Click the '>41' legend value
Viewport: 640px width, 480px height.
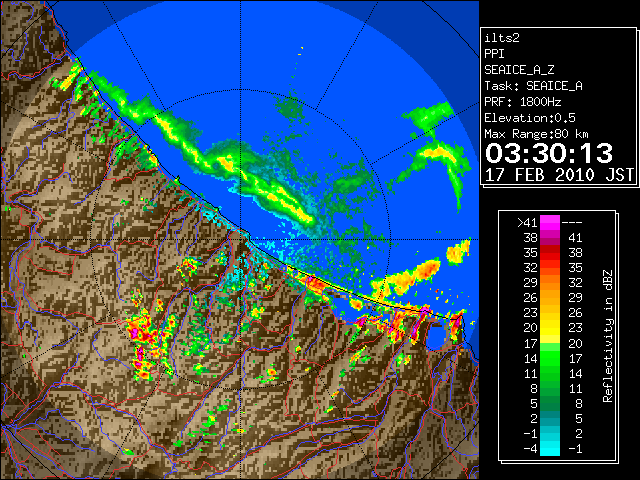[527, 222]
